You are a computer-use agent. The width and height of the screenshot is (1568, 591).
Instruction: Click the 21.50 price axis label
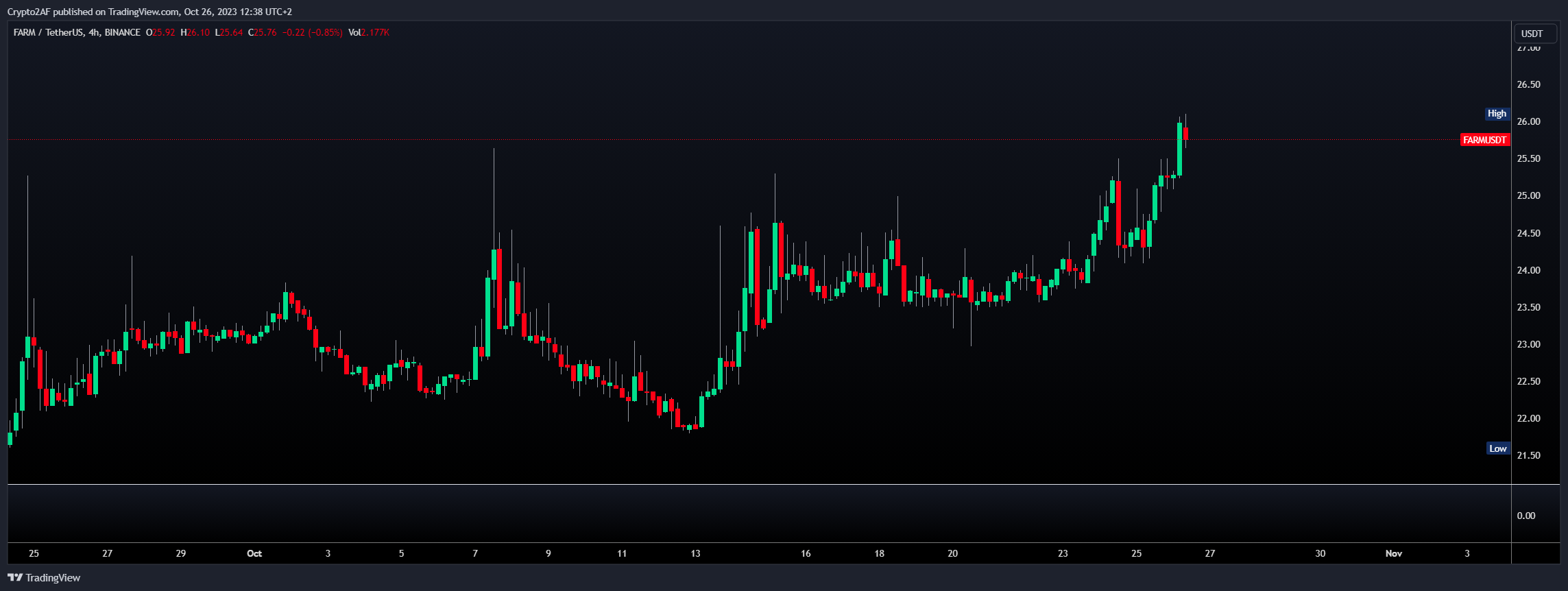tap(1528, 455)
